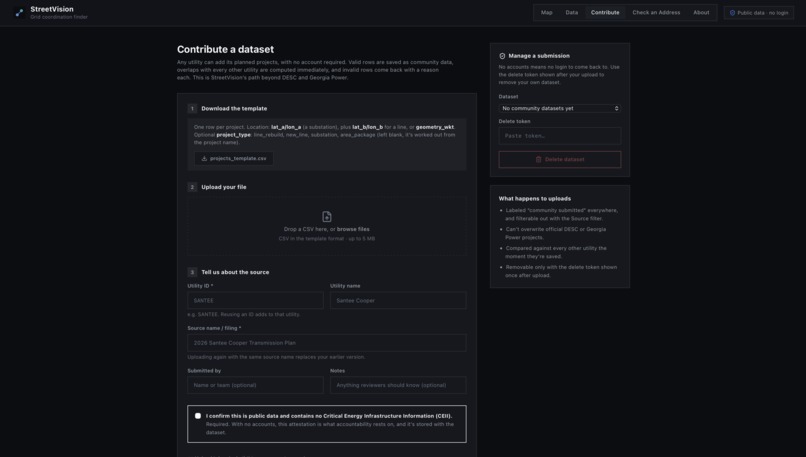Click the 'Download the template' step title
806x457 pixels.
234,108
